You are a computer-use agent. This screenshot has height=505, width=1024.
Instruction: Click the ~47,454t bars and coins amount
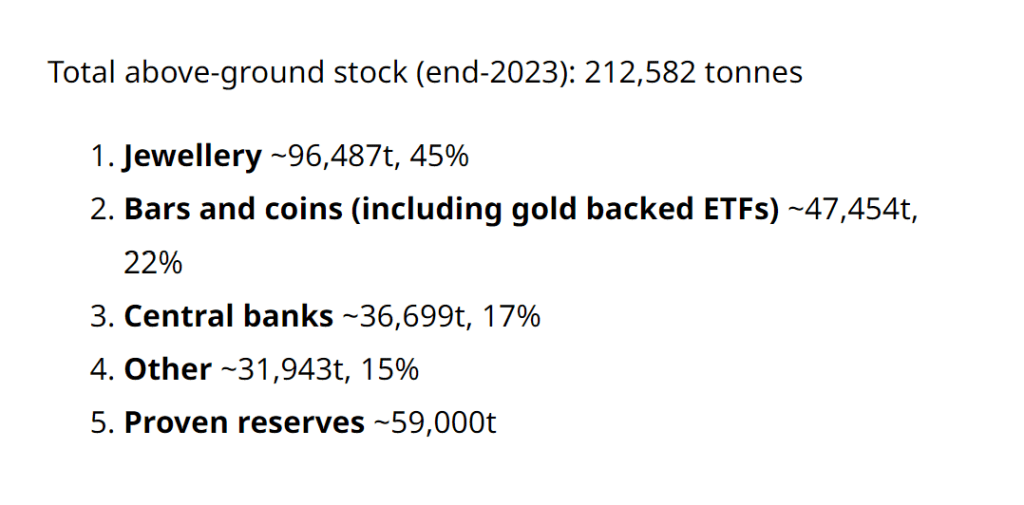pyautogui.click(x=848, y=211)
